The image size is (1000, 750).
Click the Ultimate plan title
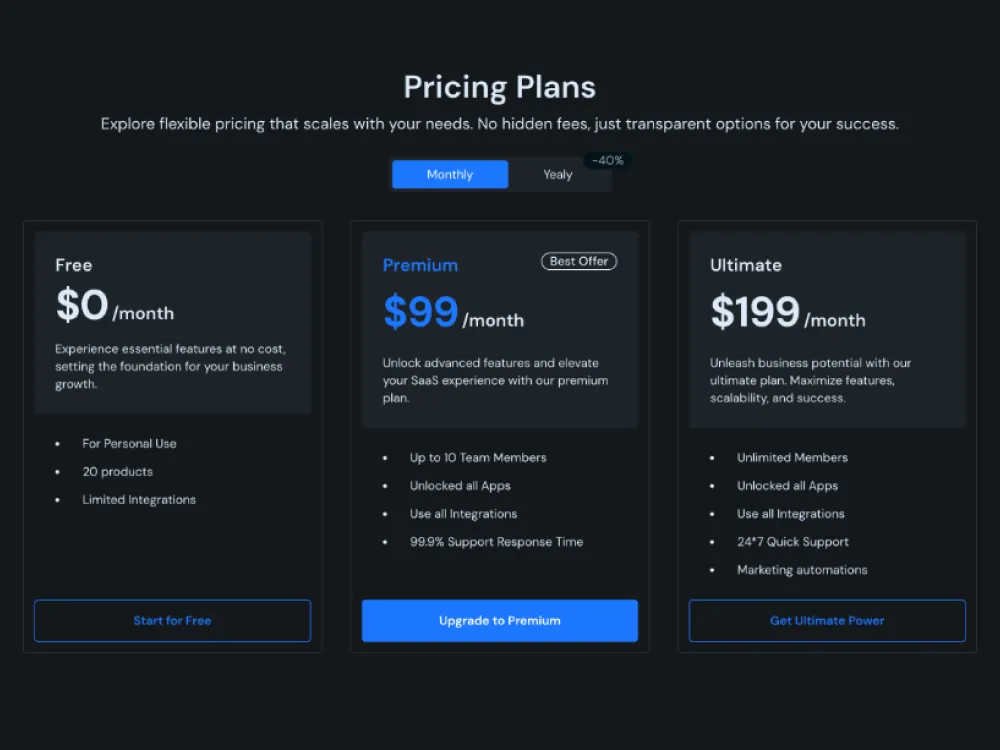tap(746, 265)
